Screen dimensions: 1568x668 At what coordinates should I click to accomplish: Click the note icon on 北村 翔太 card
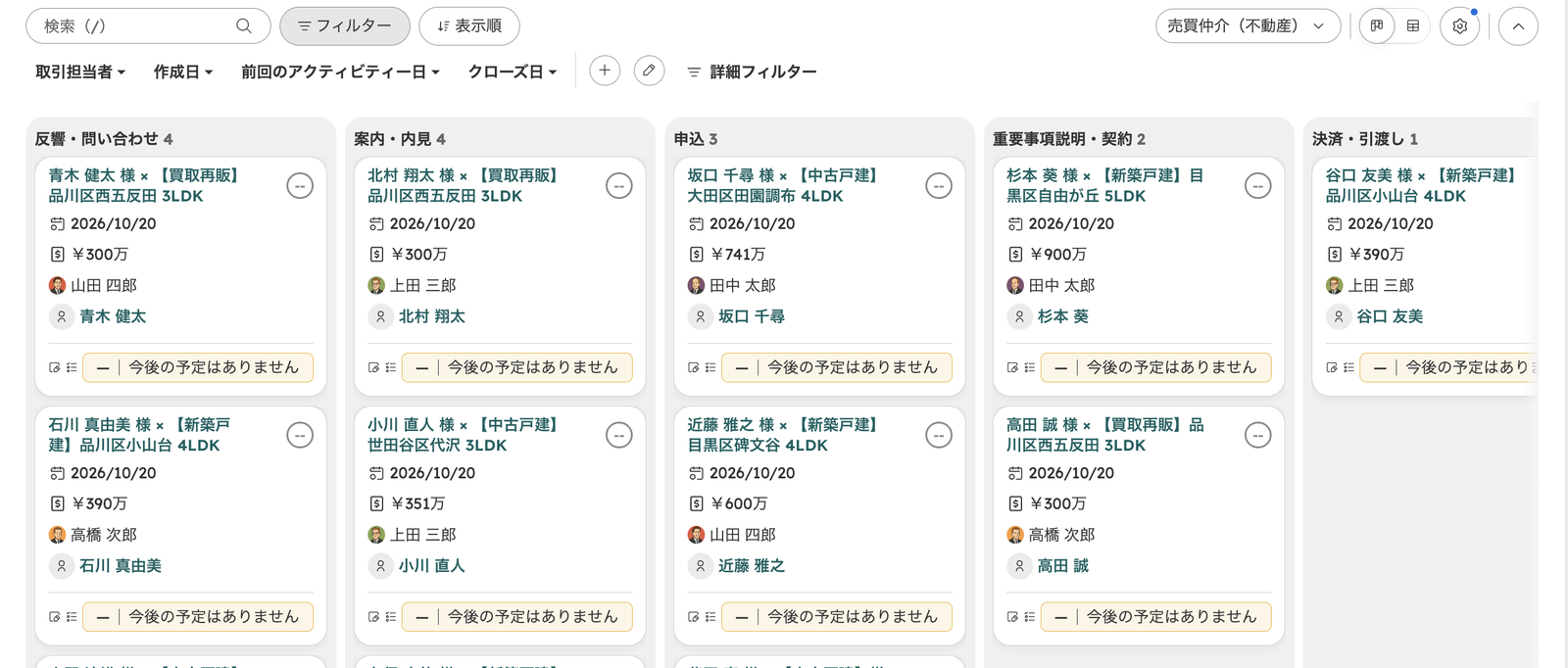coord(374,367)
